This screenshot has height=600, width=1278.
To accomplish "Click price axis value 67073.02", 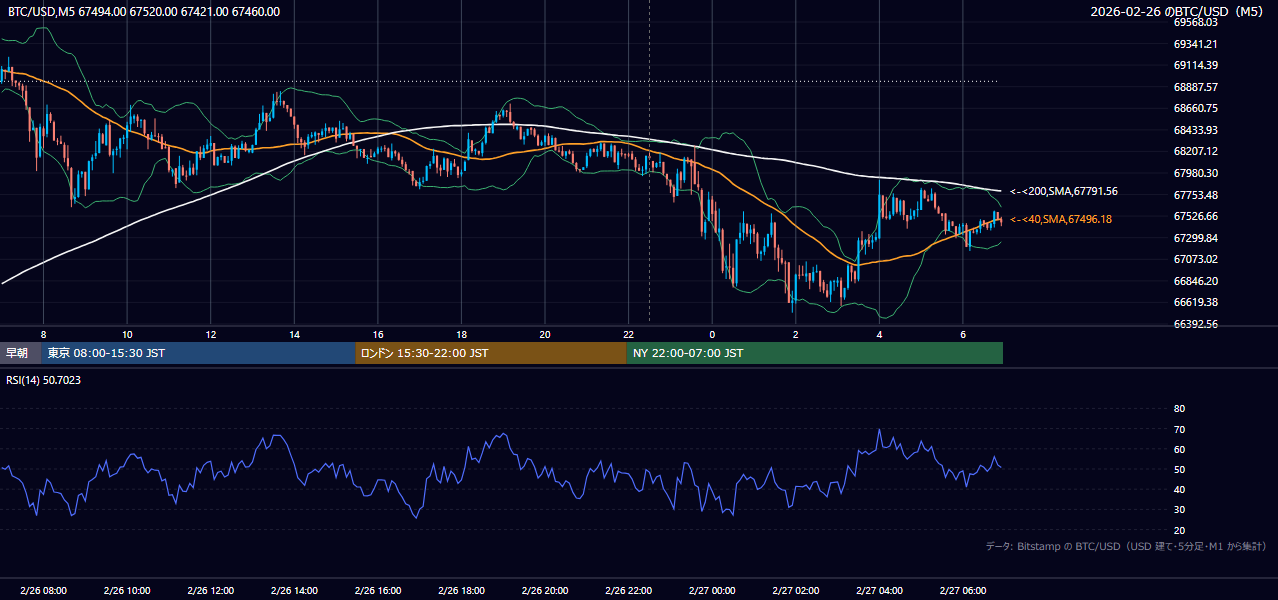I will [1195, 259].
